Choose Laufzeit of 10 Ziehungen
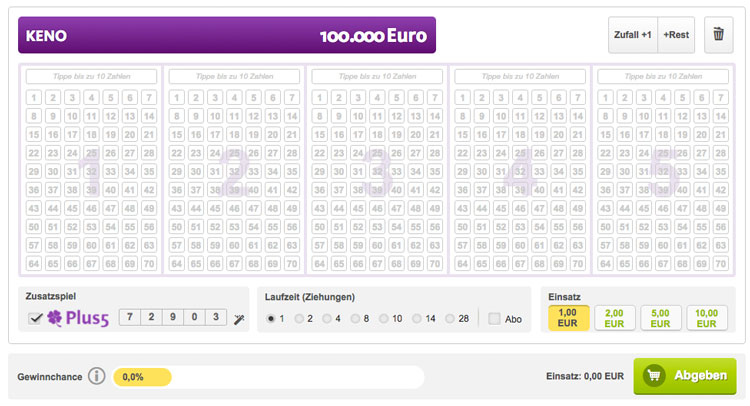 385,318
